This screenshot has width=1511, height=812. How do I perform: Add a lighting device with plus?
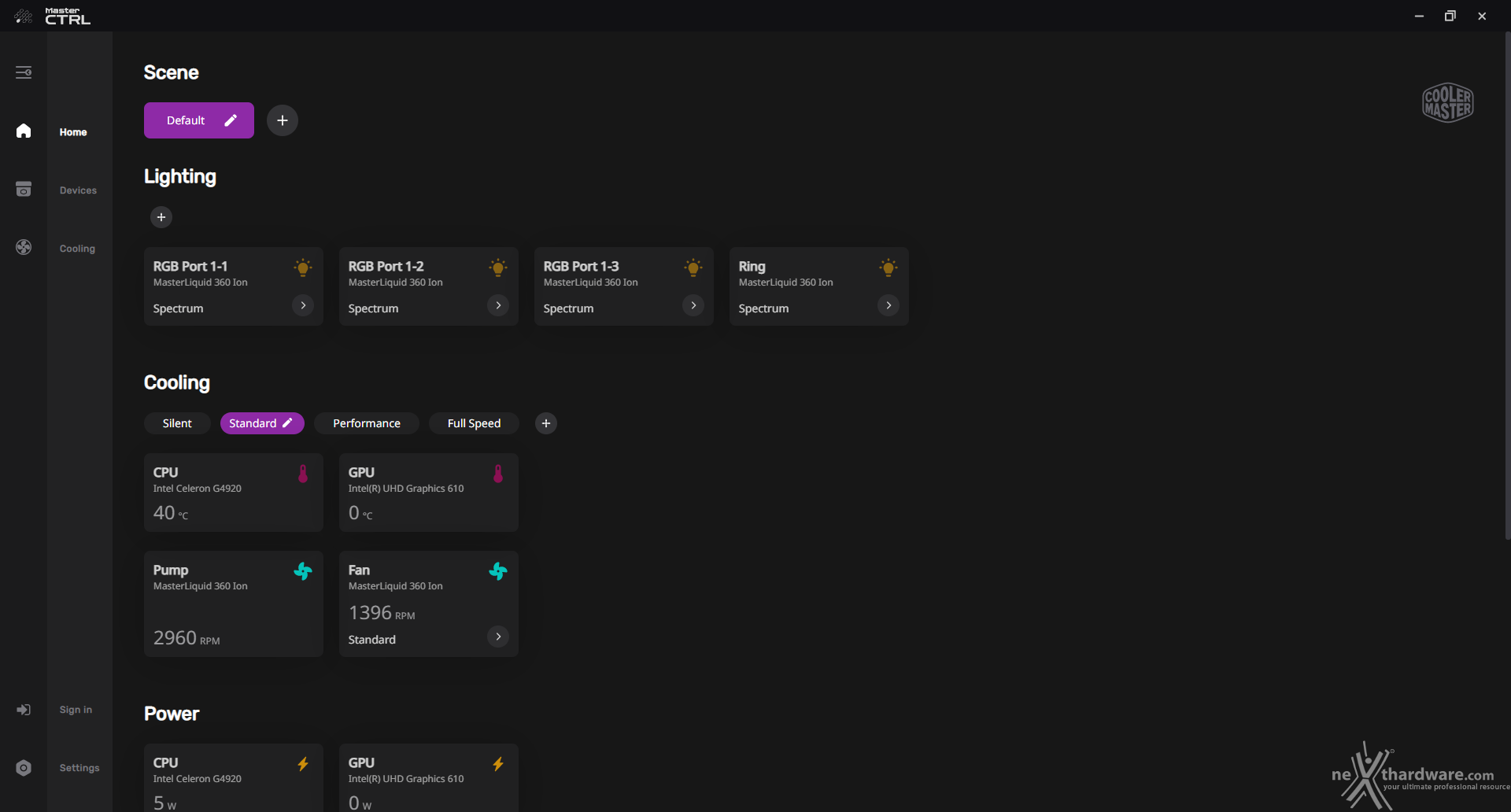point(161,217)
